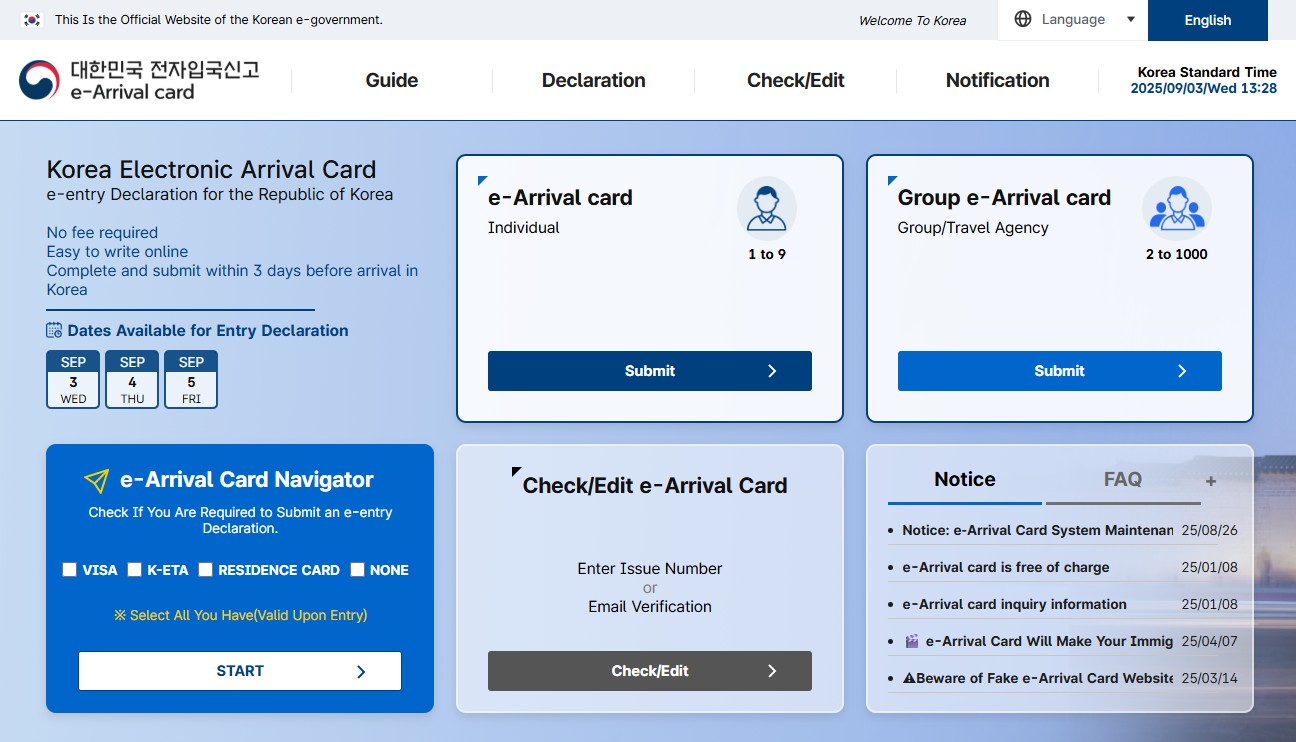Click the globe icon beside Language

1023,19
